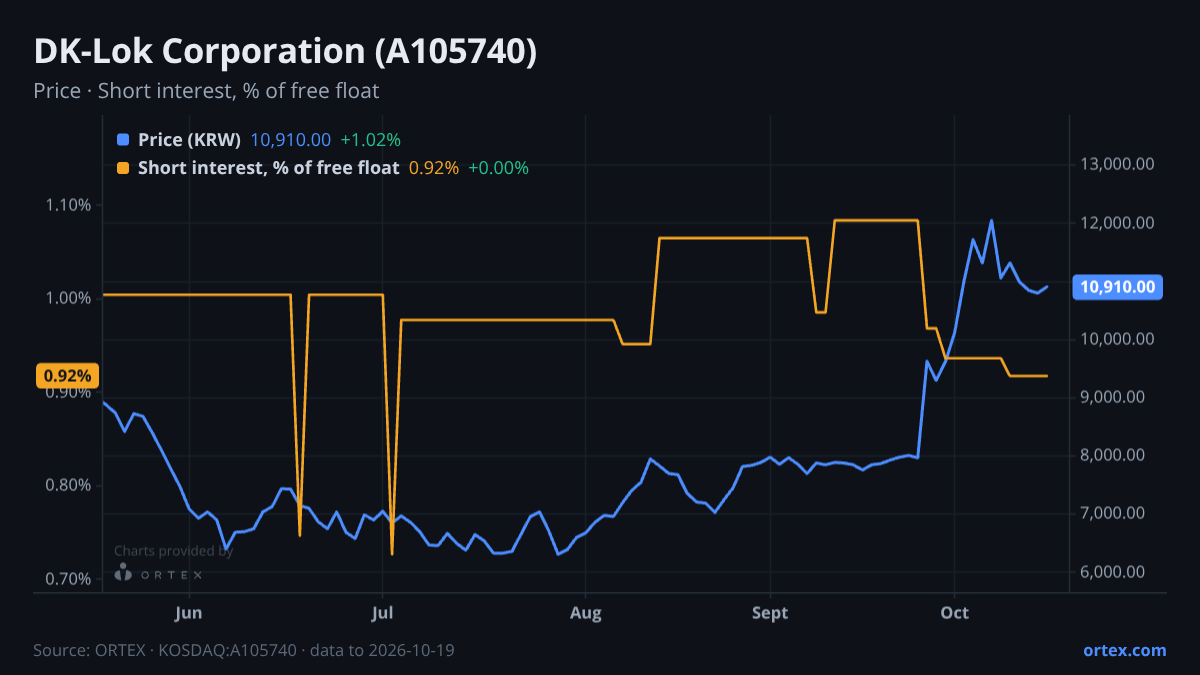This screenshot has width=1200, height=675.
Task: Click the 10,000.00 right axis label
Action: pyautogui.click(x=1118, y=339)
